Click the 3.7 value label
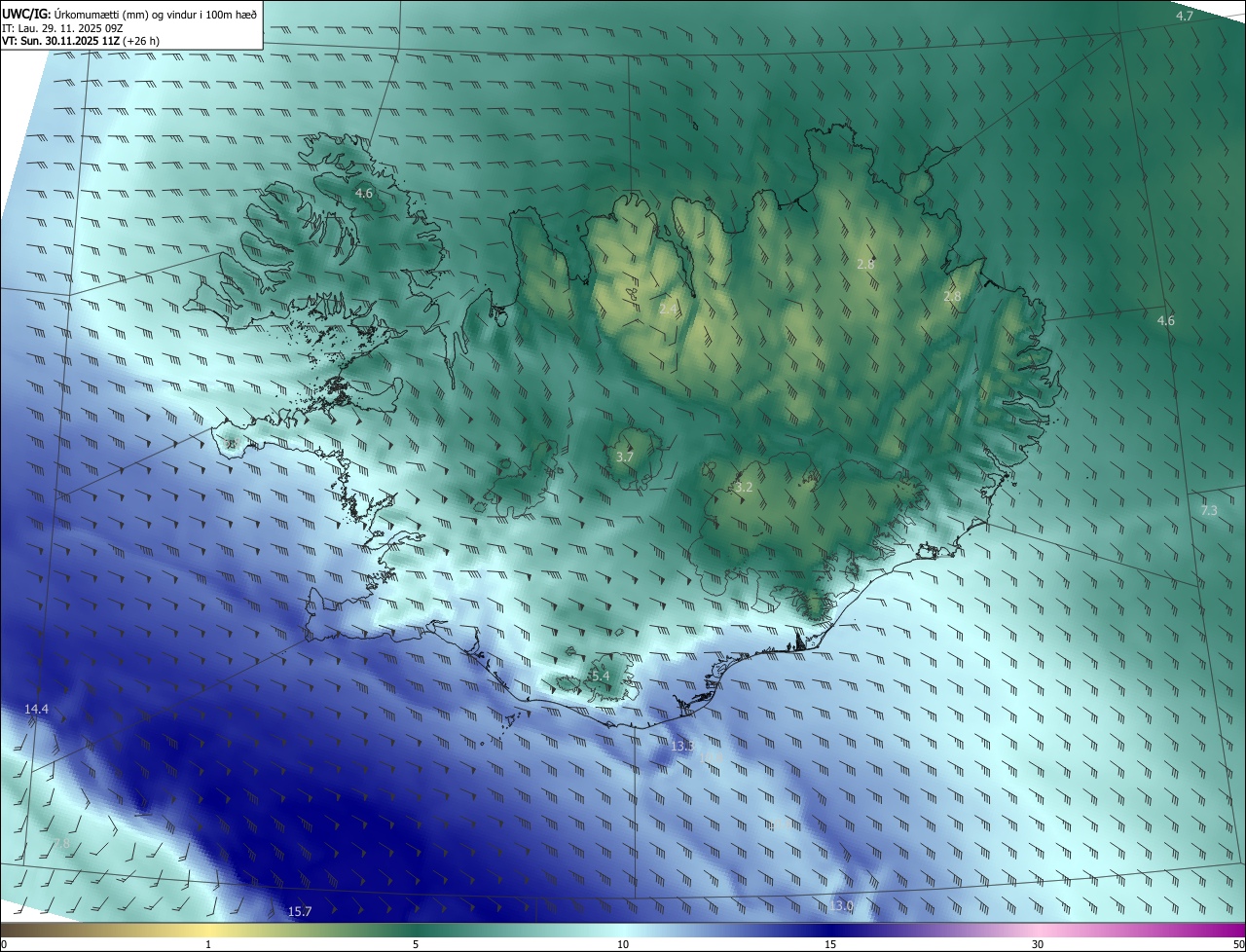 click(625, 457)
